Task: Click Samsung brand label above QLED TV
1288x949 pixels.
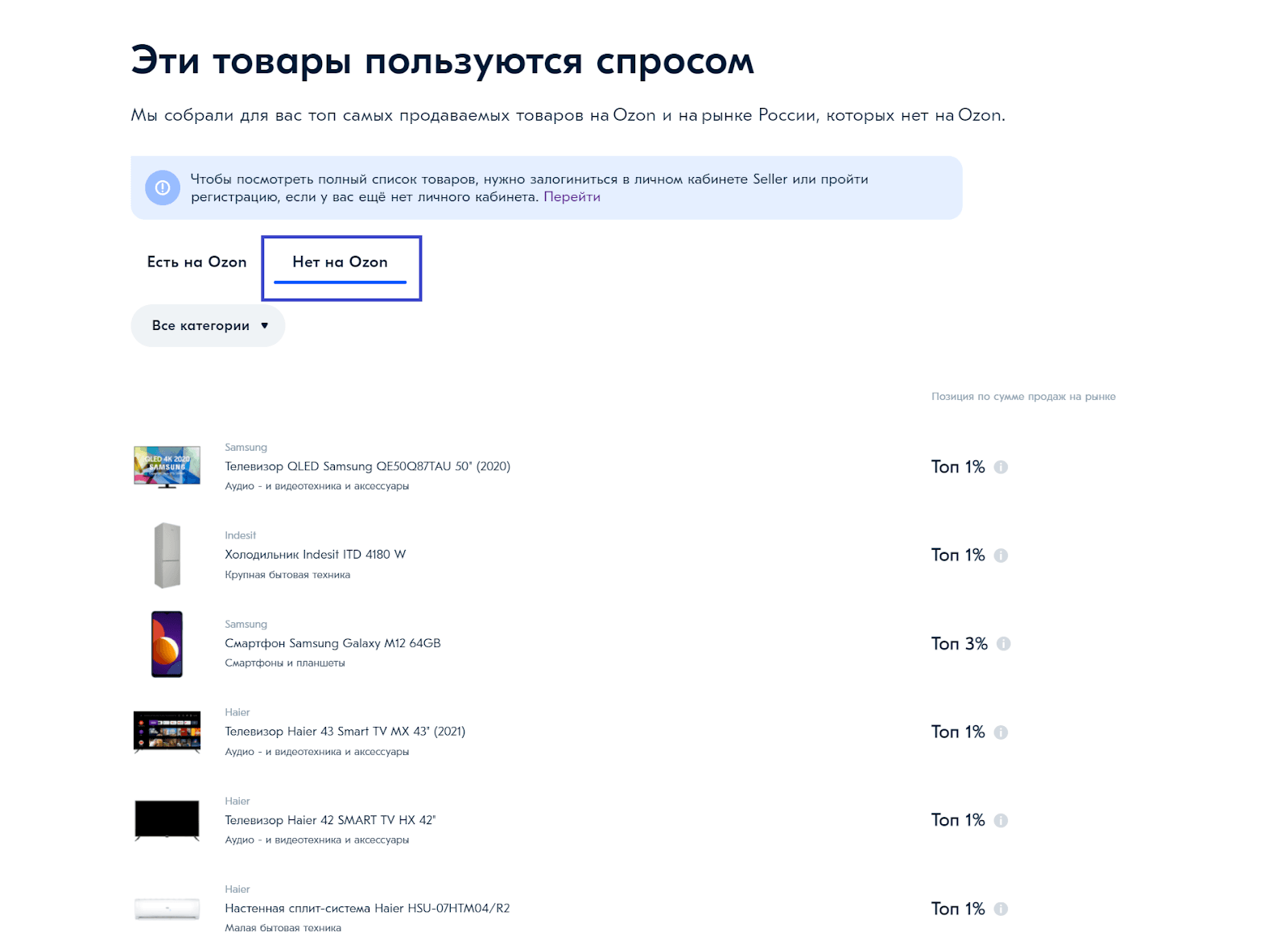Action: 246,448
